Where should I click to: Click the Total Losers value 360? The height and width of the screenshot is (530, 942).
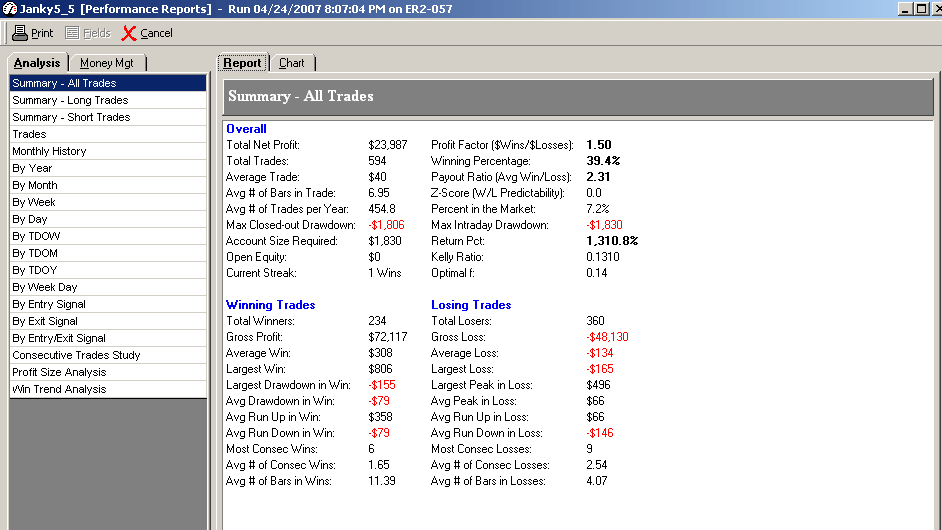595,321
